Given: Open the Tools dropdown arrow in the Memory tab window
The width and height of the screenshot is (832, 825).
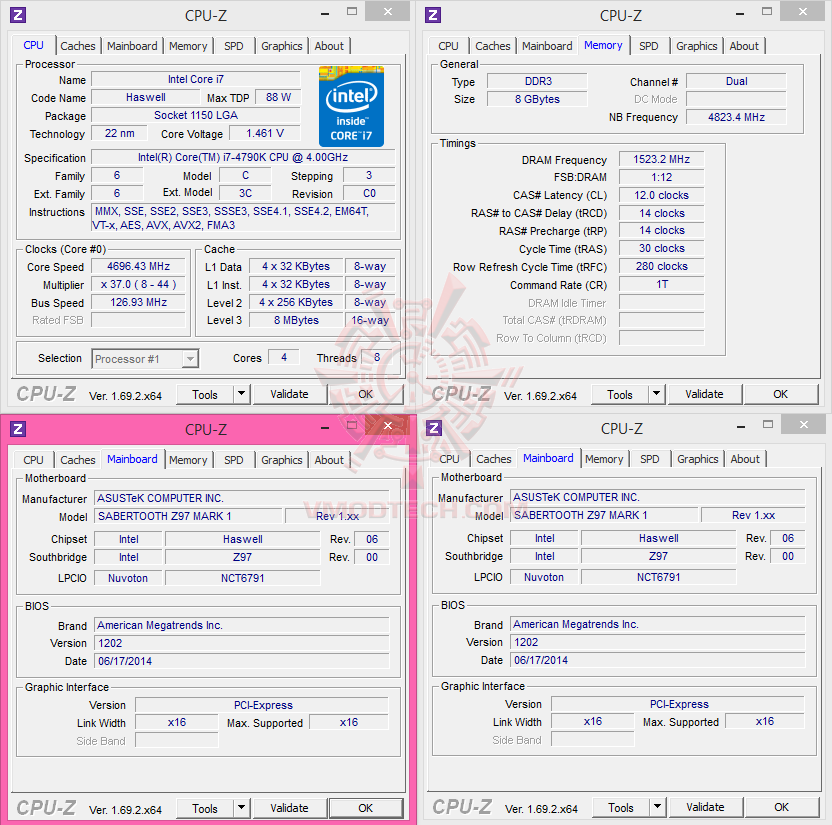Looking at the screenshot, I should point(656,394).
